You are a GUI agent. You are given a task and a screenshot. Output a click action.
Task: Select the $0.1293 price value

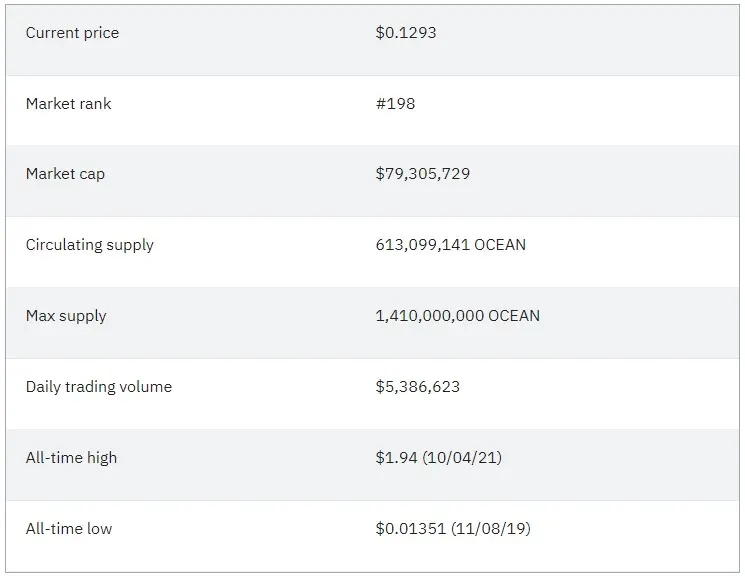[x=406, y=32]
